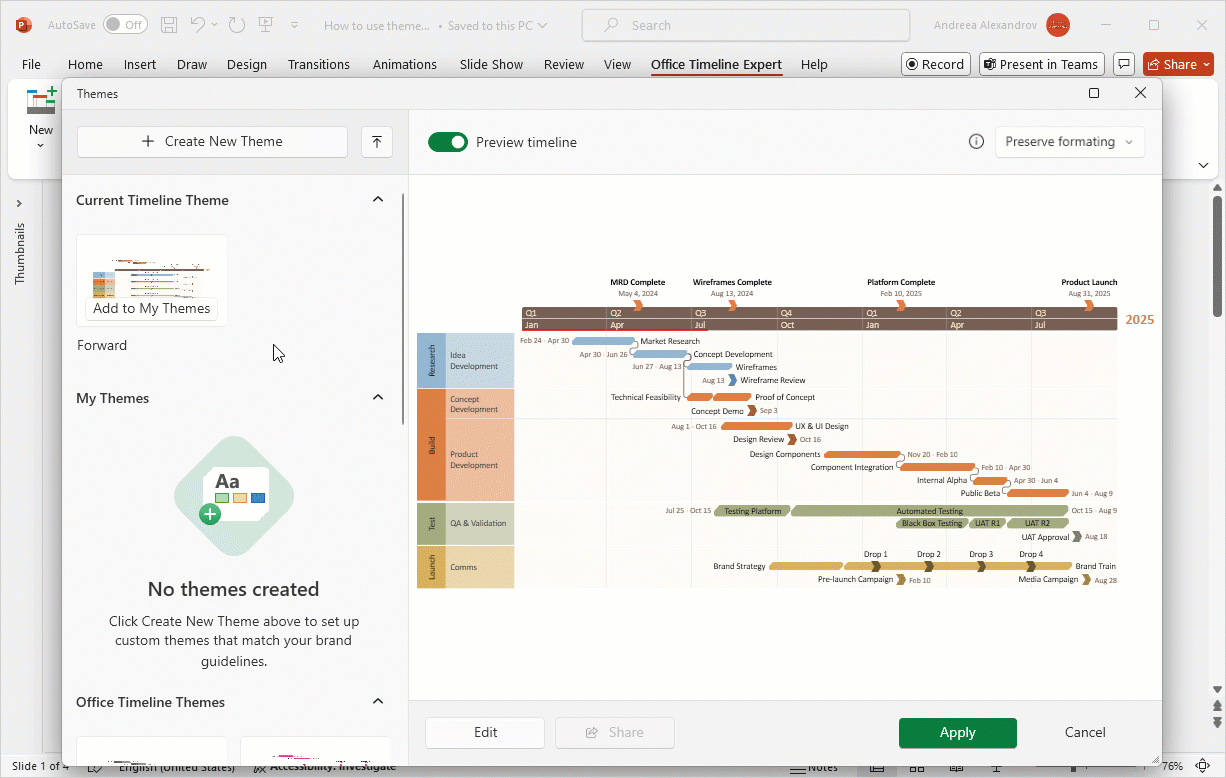The height and width of the screenshot is (778, 1226).
Task: Open the Office Timeline Expert tab
Action: tap(716, 64)
